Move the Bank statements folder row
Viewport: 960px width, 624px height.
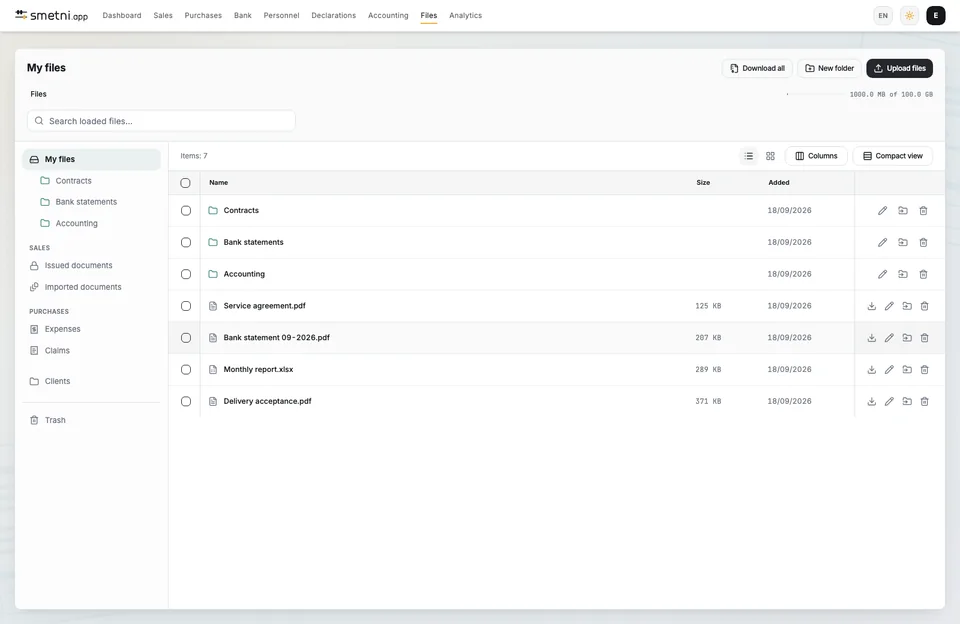tap(902, 242)
